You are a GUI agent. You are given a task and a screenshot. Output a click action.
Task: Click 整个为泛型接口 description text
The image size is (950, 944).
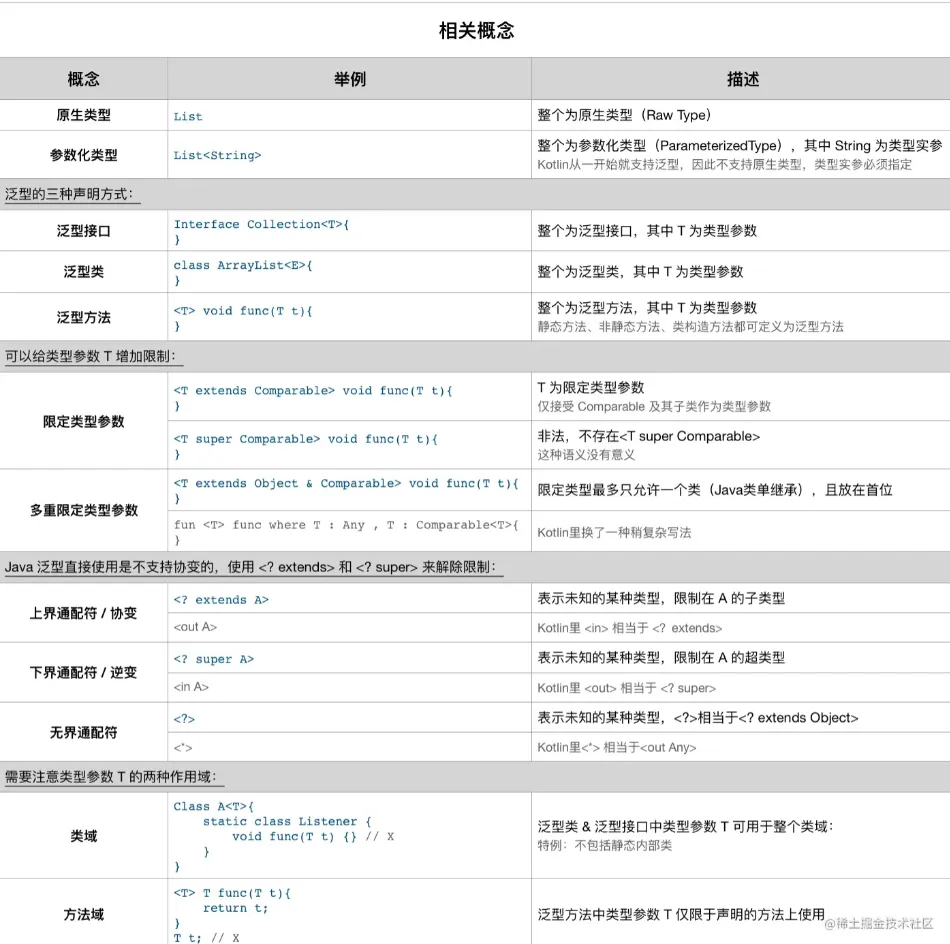pyautogui.click(x=647, y=231)
